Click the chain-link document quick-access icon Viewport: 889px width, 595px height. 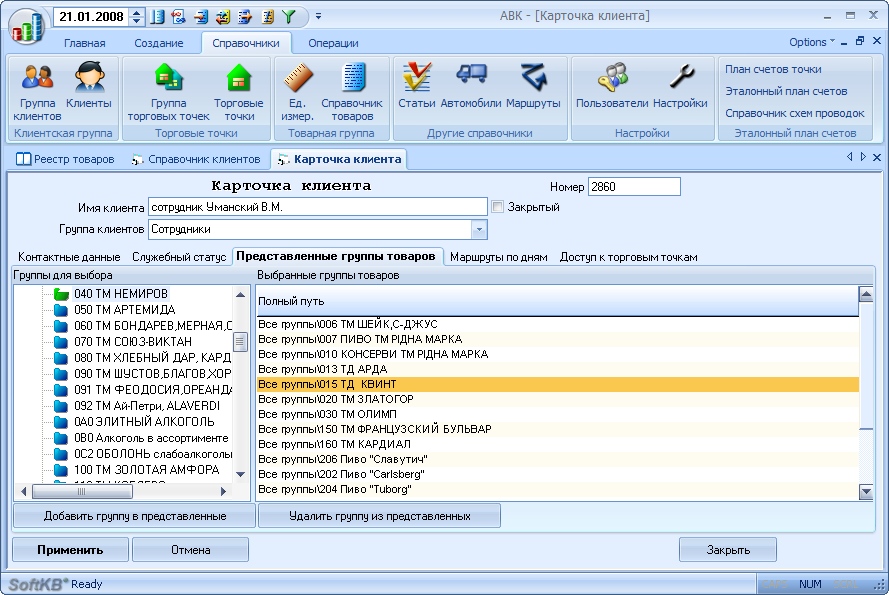point(179,16)
